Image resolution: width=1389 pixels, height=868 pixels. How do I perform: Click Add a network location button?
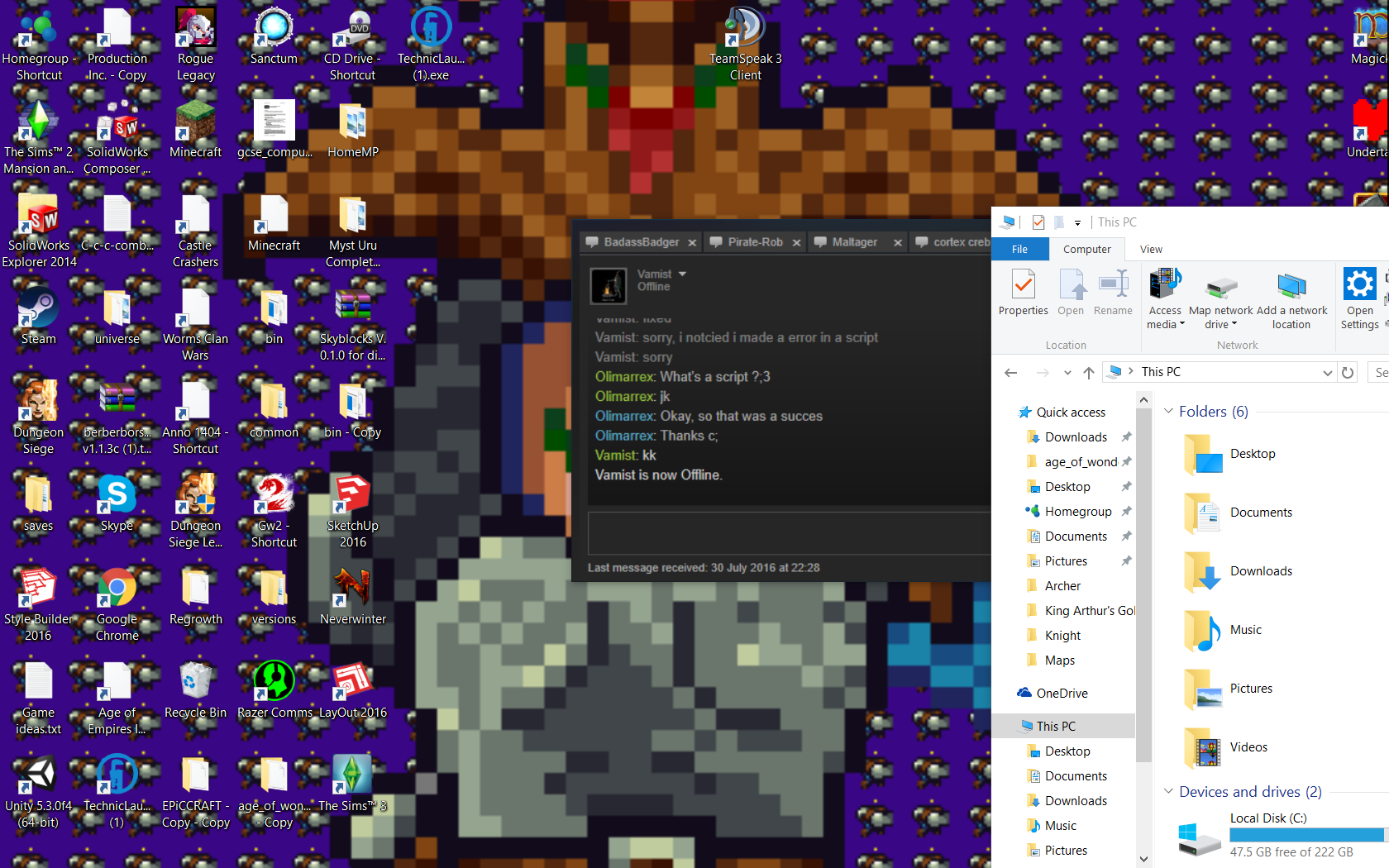(x=1291, y=299)
